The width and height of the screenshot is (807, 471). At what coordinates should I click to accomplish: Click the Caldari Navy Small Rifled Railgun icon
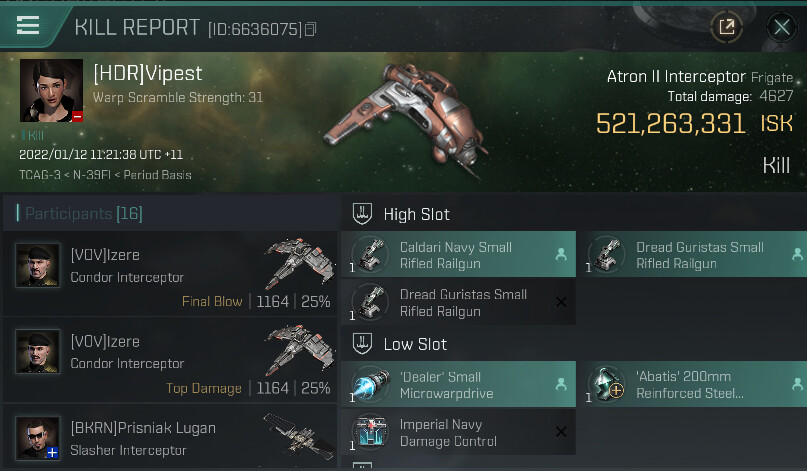point(369,255)
